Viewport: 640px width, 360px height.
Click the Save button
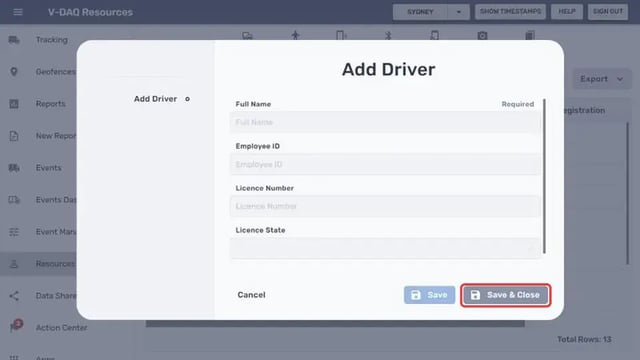pyautogui.click(x=429, y=295)
